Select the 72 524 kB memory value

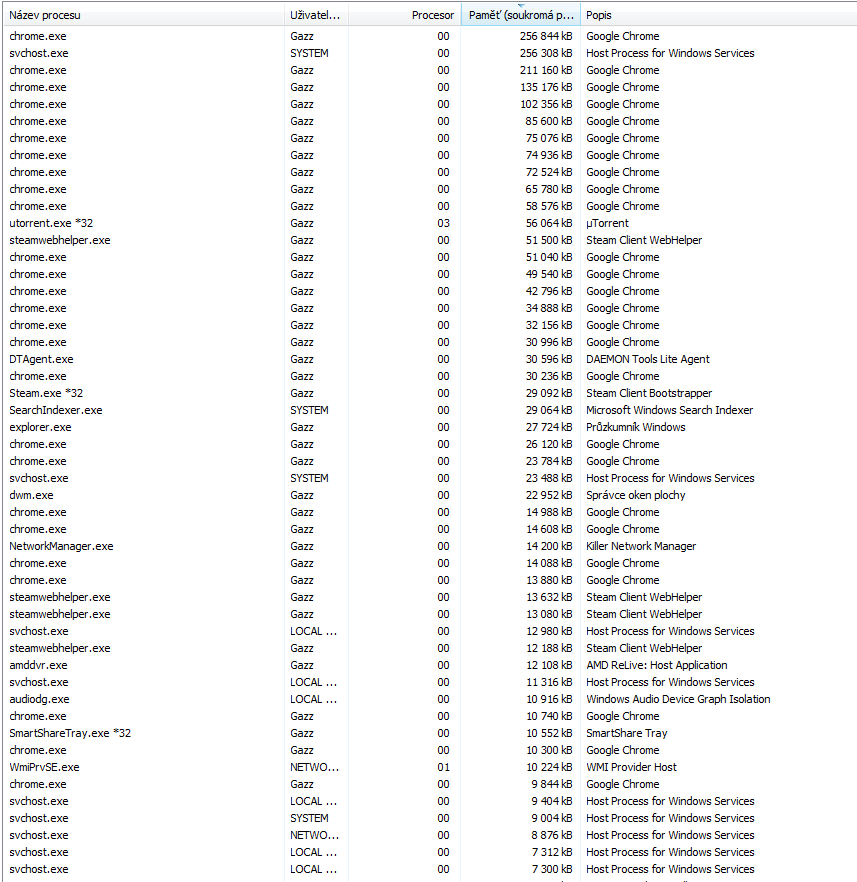click(549, 172)
